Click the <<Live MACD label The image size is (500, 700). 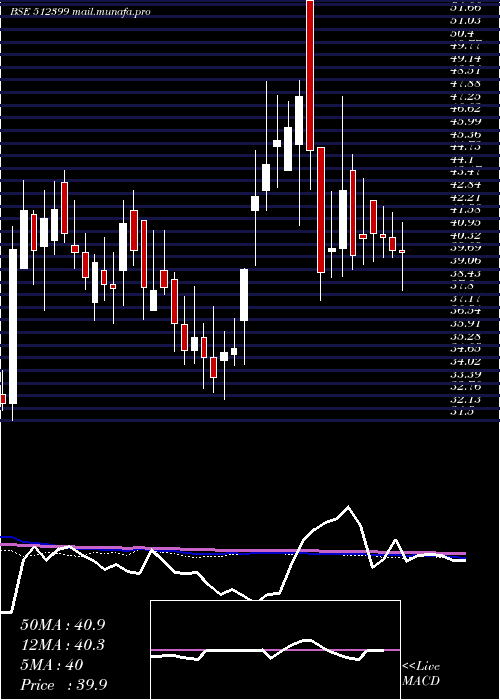coord(421,674)
